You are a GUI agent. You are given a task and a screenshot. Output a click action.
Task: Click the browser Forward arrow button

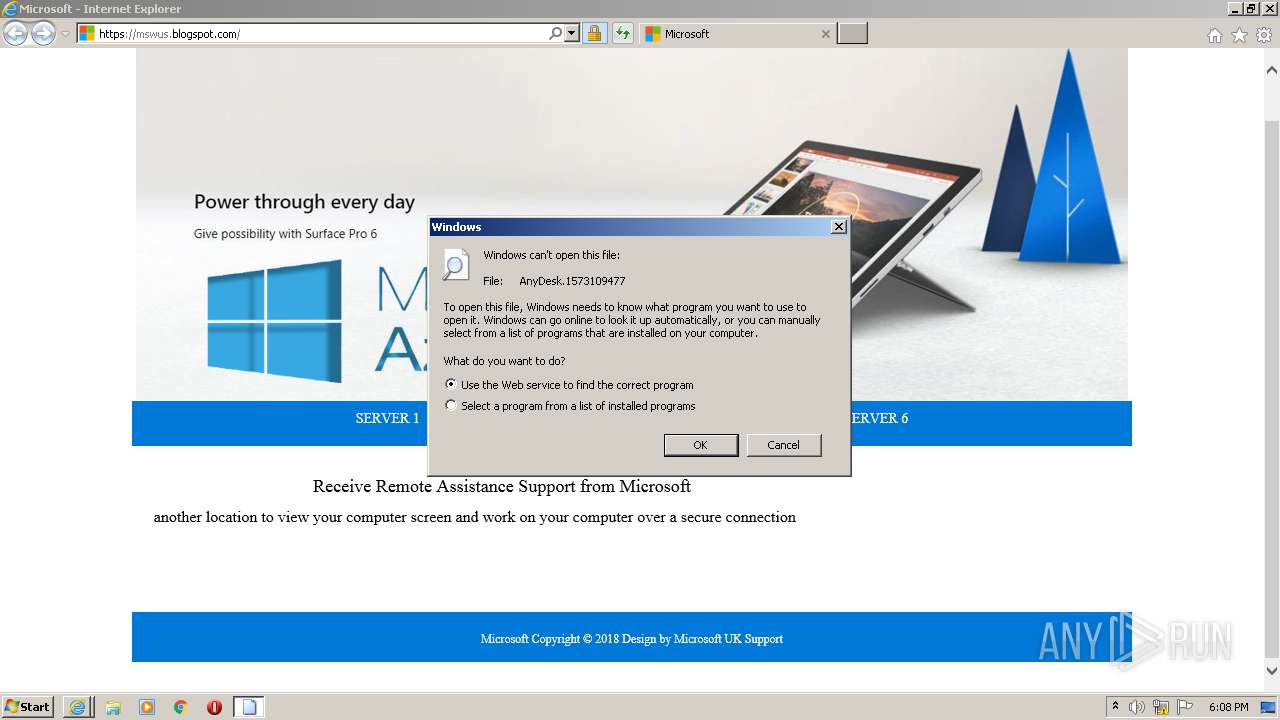pyautogui.click(x=43, y=34)
